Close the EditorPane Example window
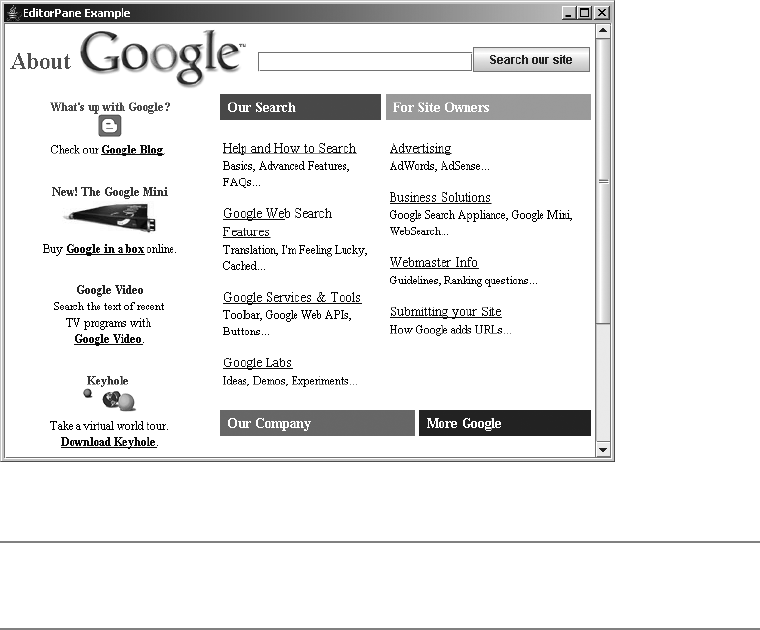760x630 pixels. point(602,13)
